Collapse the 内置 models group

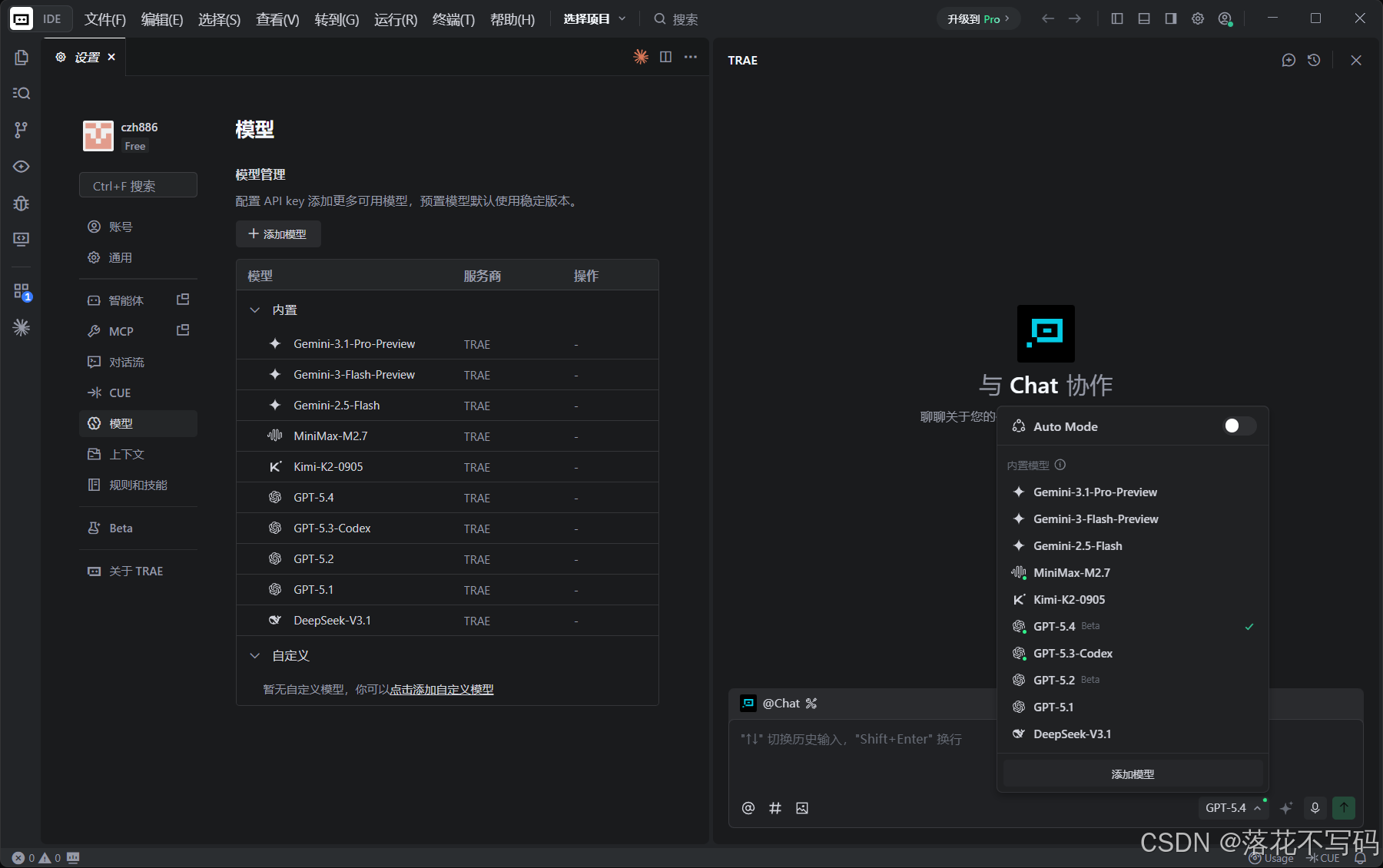click(x=255, y=310)
